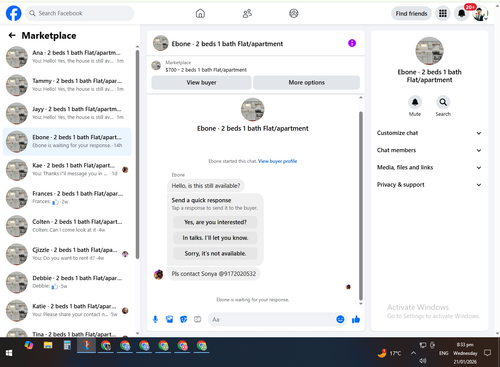Open the Cjizzle conversation

click(x=67, y=254)
